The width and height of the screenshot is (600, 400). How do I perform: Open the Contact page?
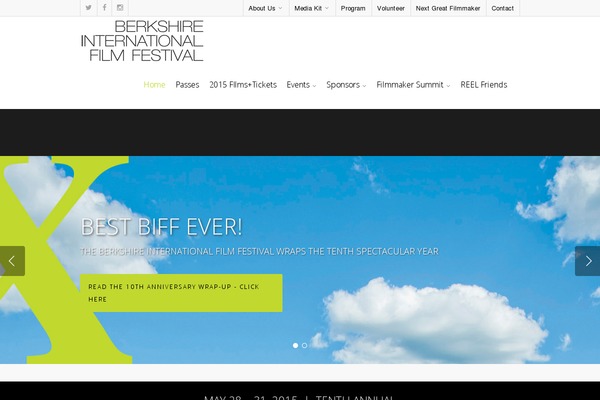[x=502, y=8]
